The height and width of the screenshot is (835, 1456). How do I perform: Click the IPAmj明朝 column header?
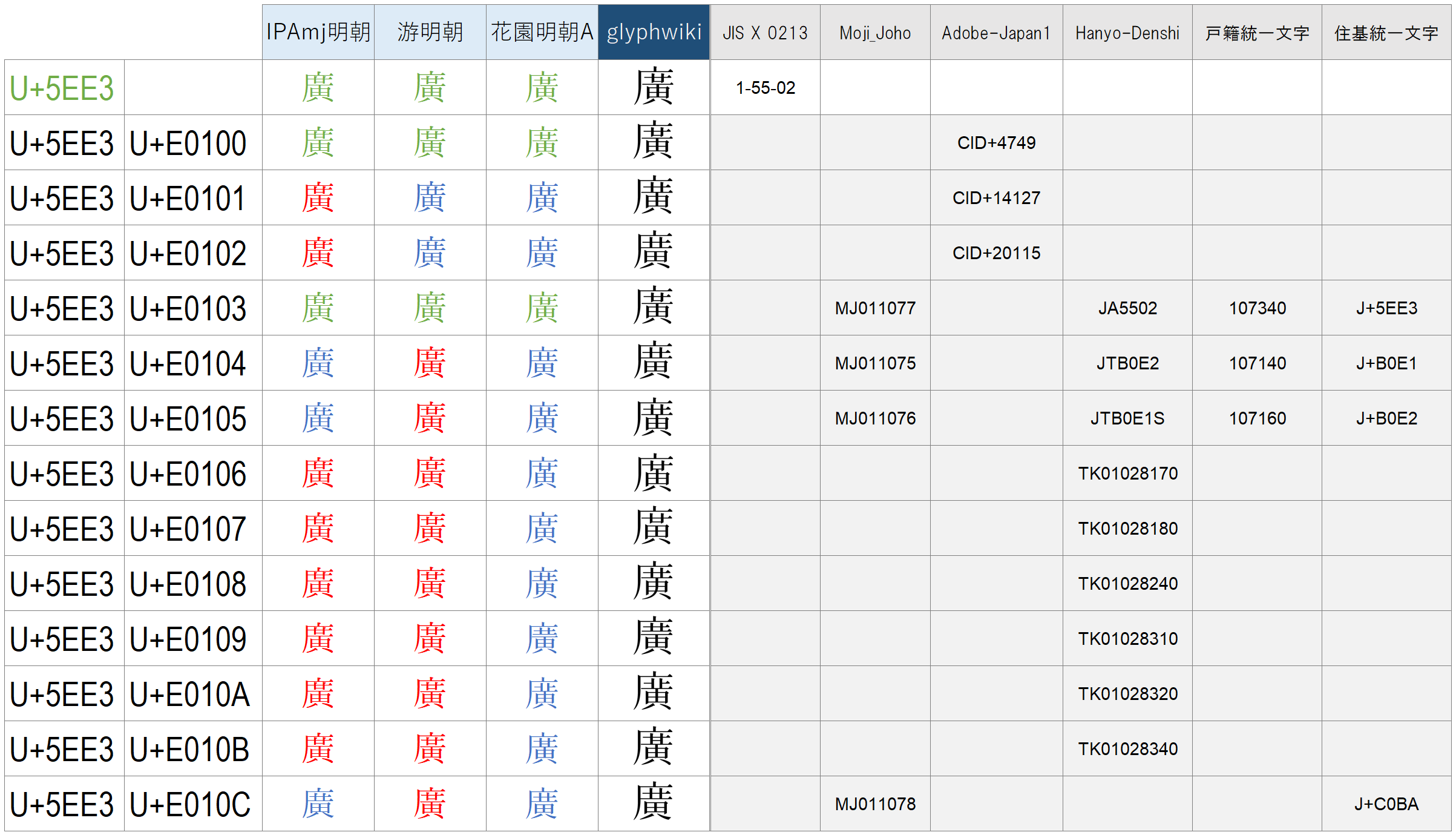[318, 32]
